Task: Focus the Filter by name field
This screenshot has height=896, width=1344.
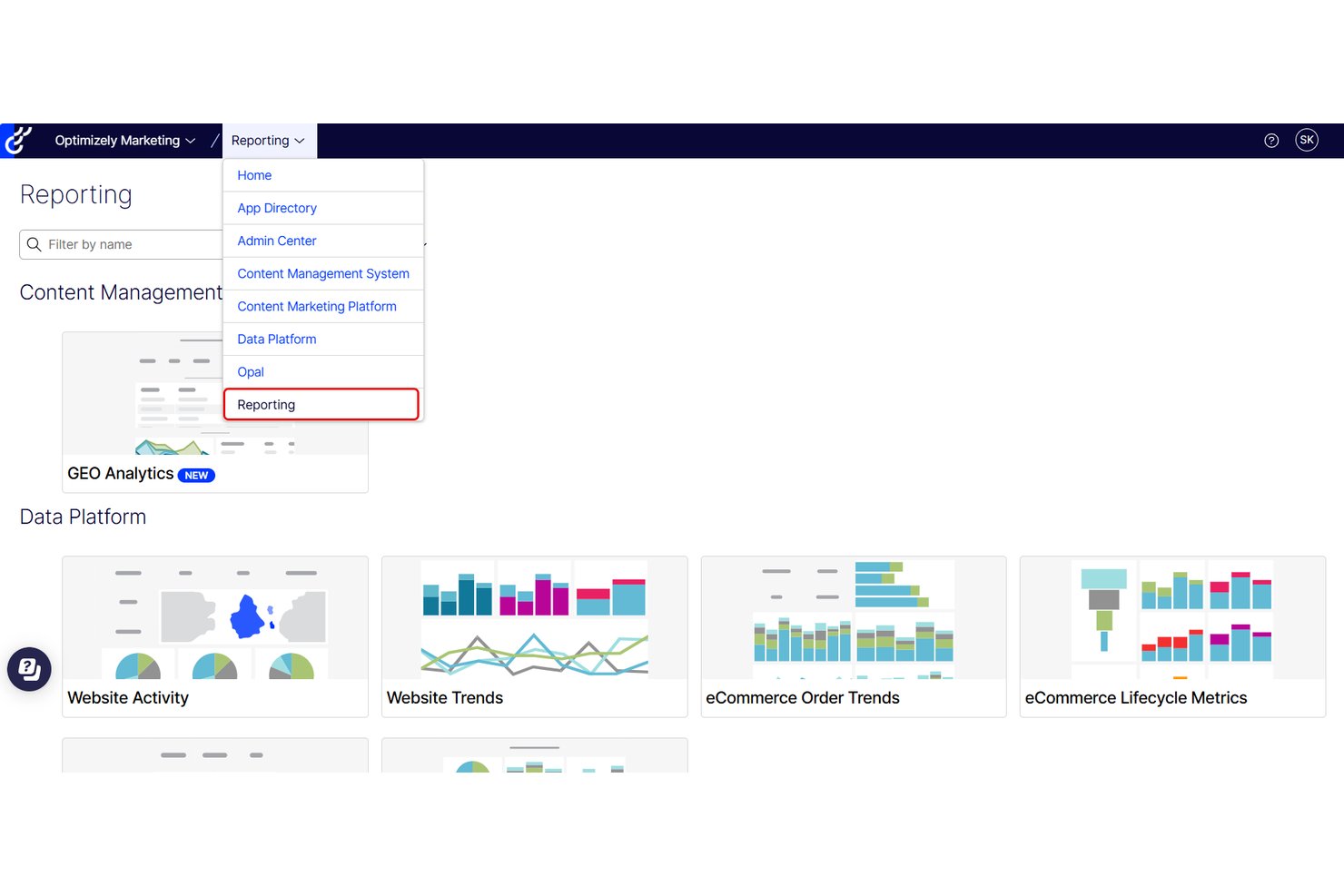Action: point(121,244)
